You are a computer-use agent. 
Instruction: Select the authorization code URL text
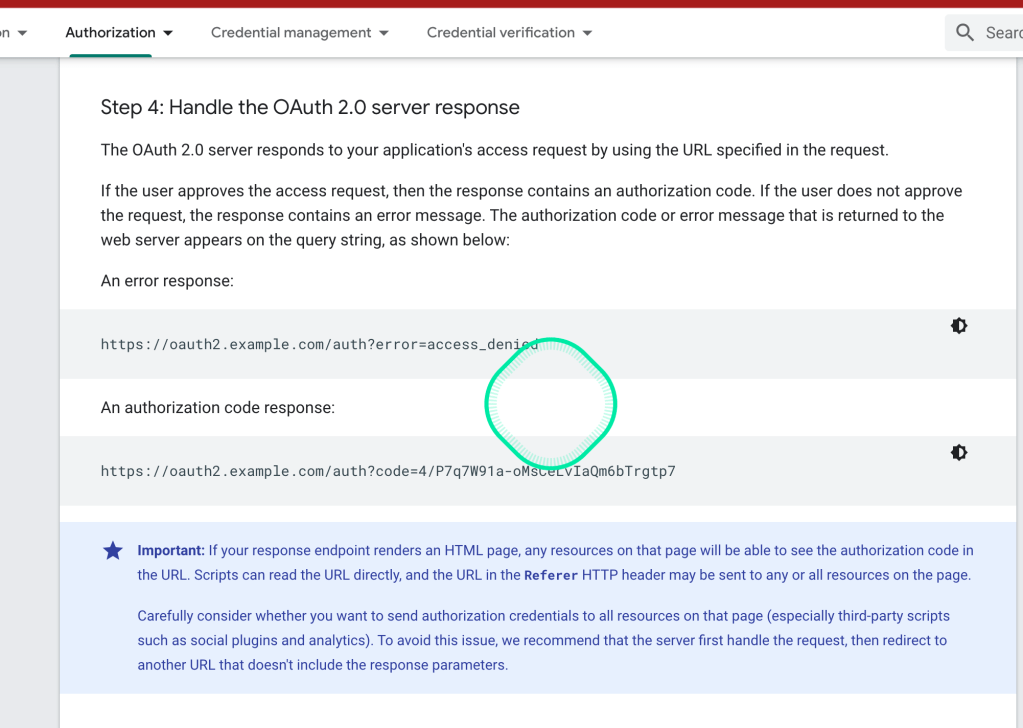click(x=388, y=471)
